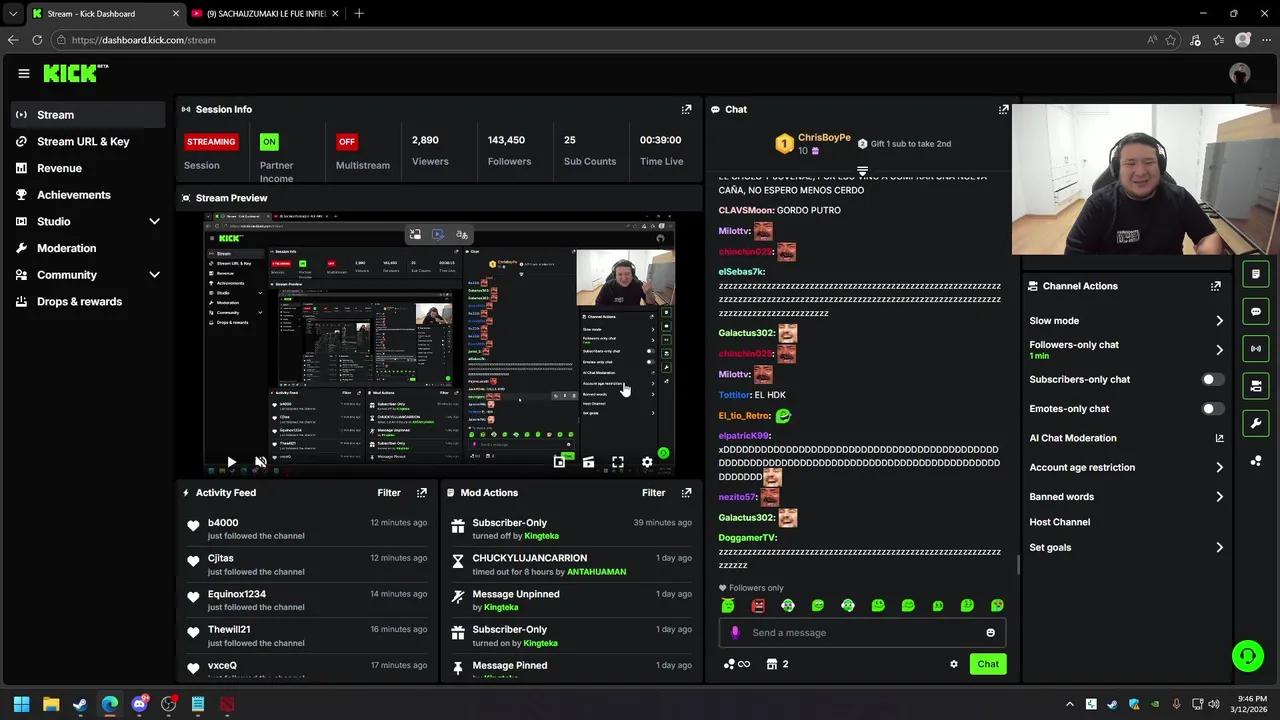Image resolution: width=1280 pixels, height=720 pixels.
Task: Click the Partner Income ON badge
Action: (x=269, y=142)
